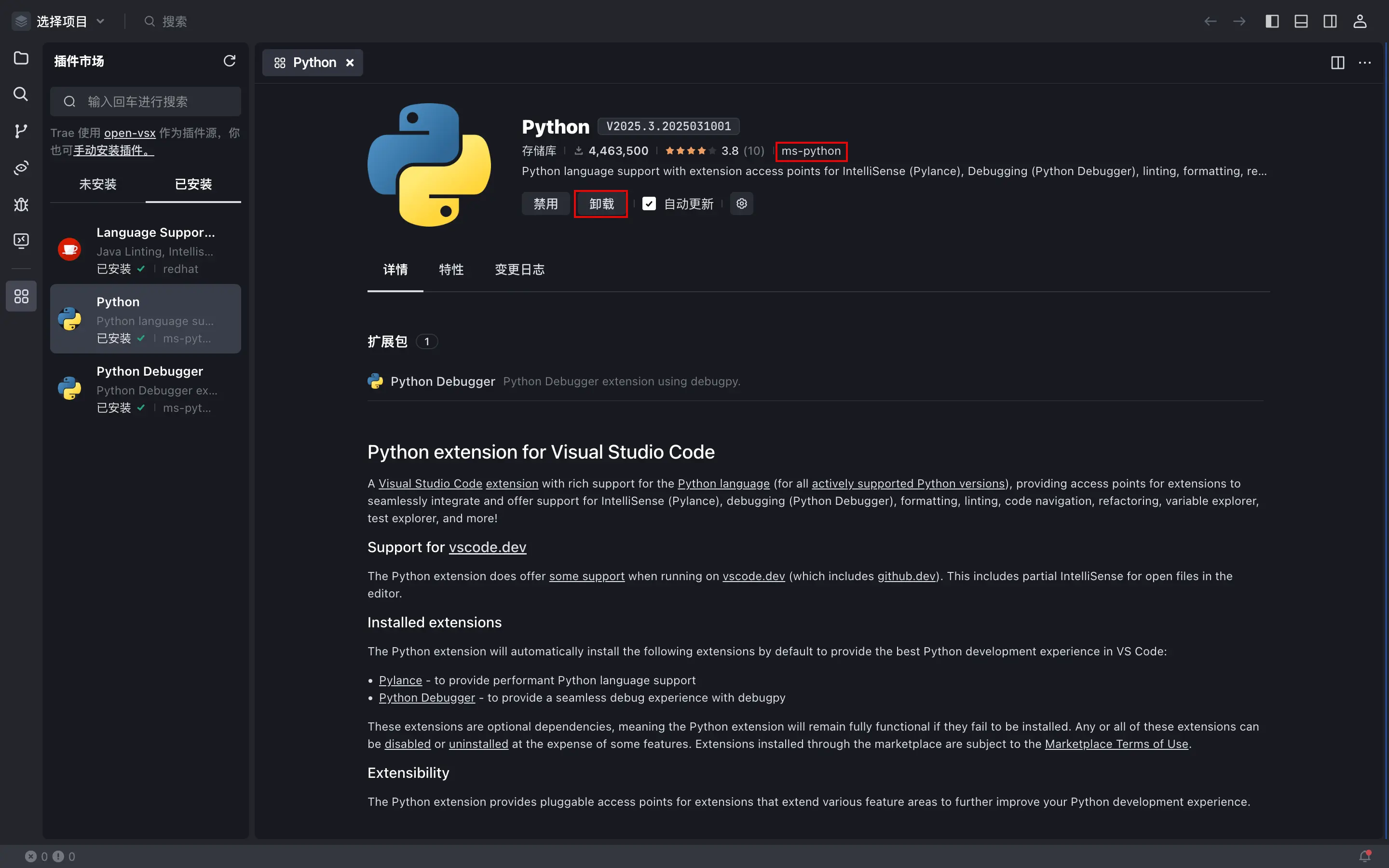Open the Python language link
The height and width of the screenshot is (868, 1389).
(724, 484)
